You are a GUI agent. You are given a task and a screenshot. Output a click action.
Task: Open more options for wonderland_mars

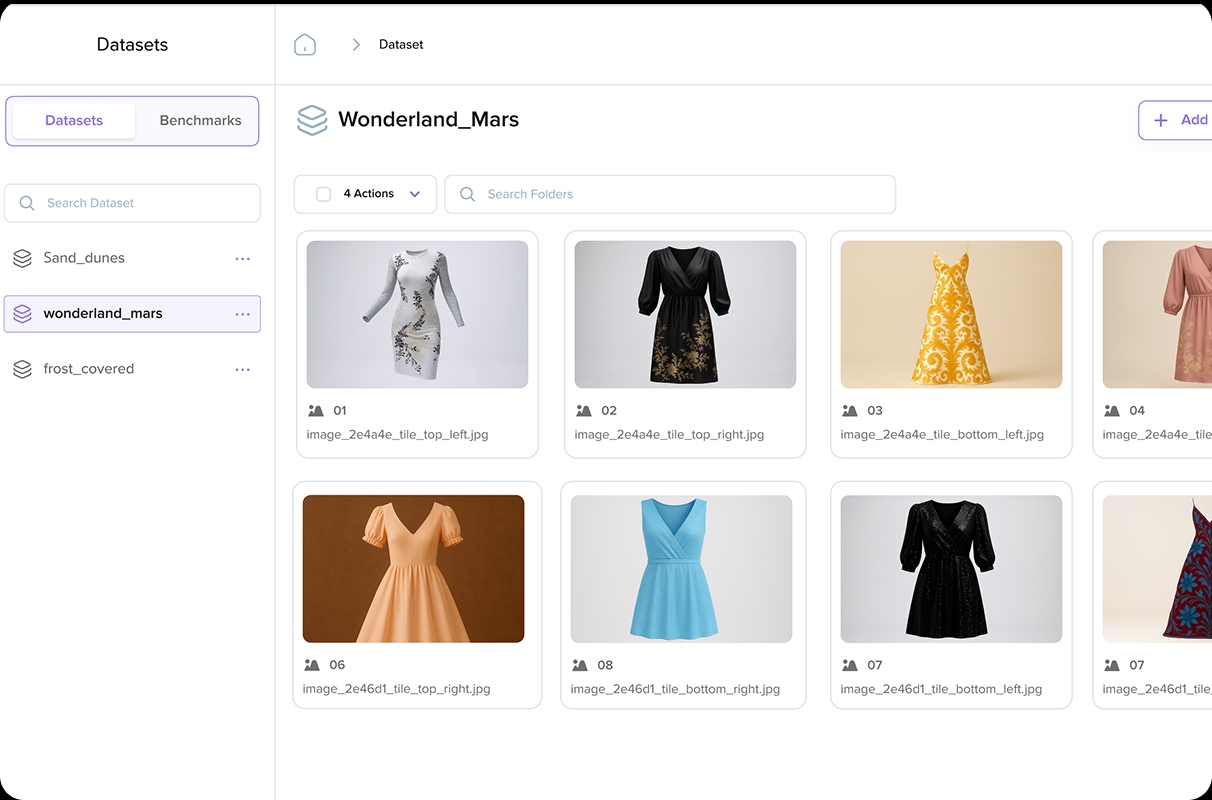pyautogui.click(x=242, y=314)
